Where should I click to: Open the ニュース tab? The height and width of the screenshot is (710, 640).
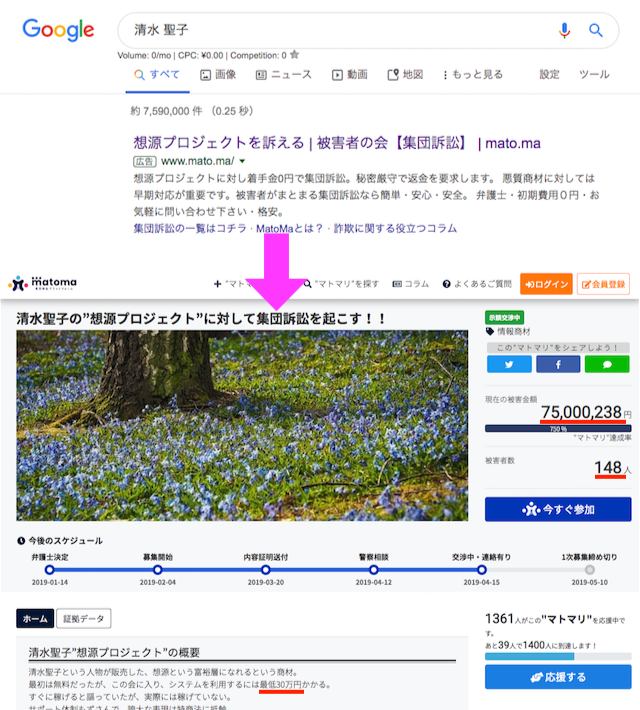[284, 75]
